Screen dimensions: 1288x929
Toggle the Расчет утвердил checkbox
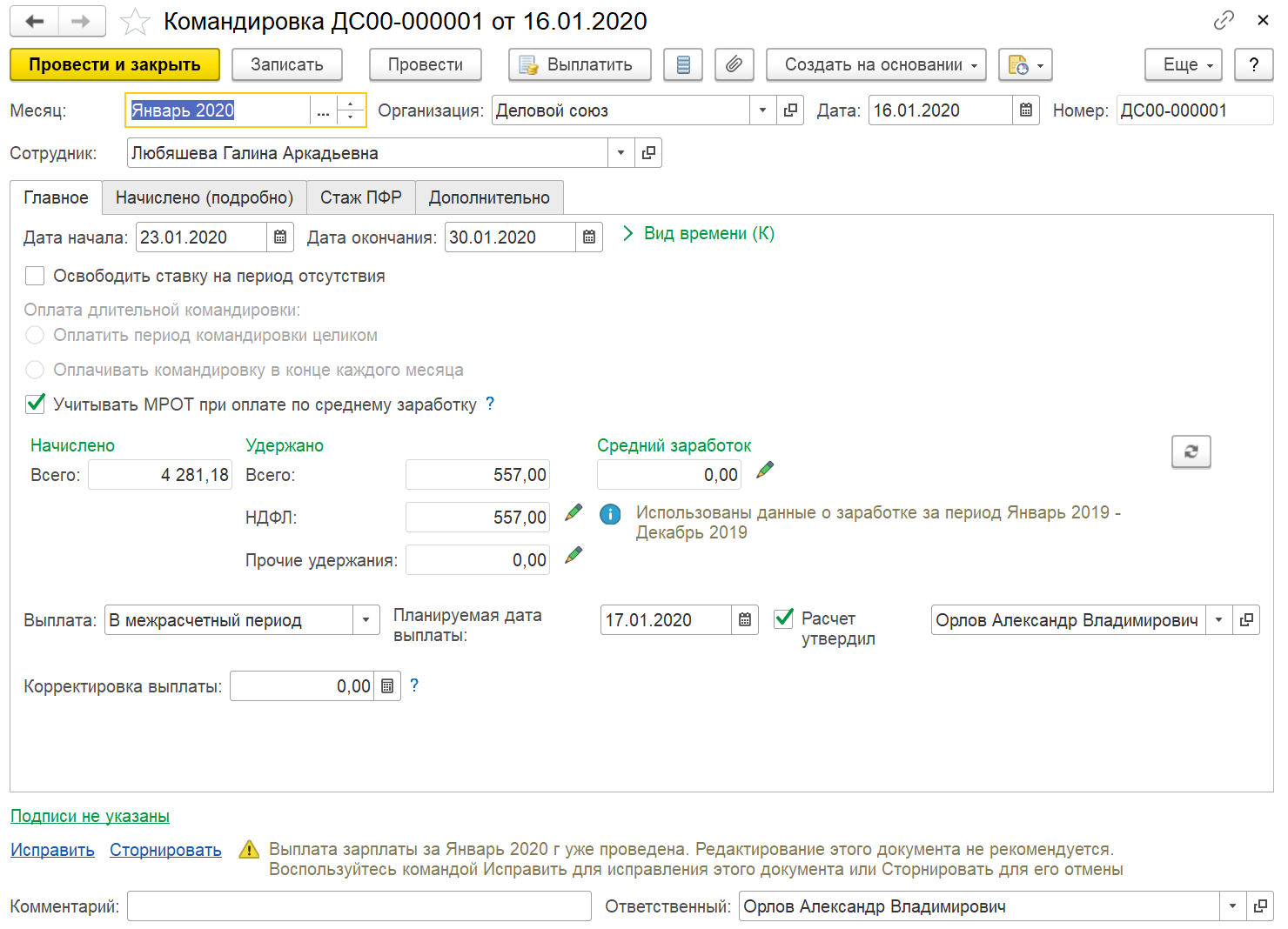click(x=784, y=618)
